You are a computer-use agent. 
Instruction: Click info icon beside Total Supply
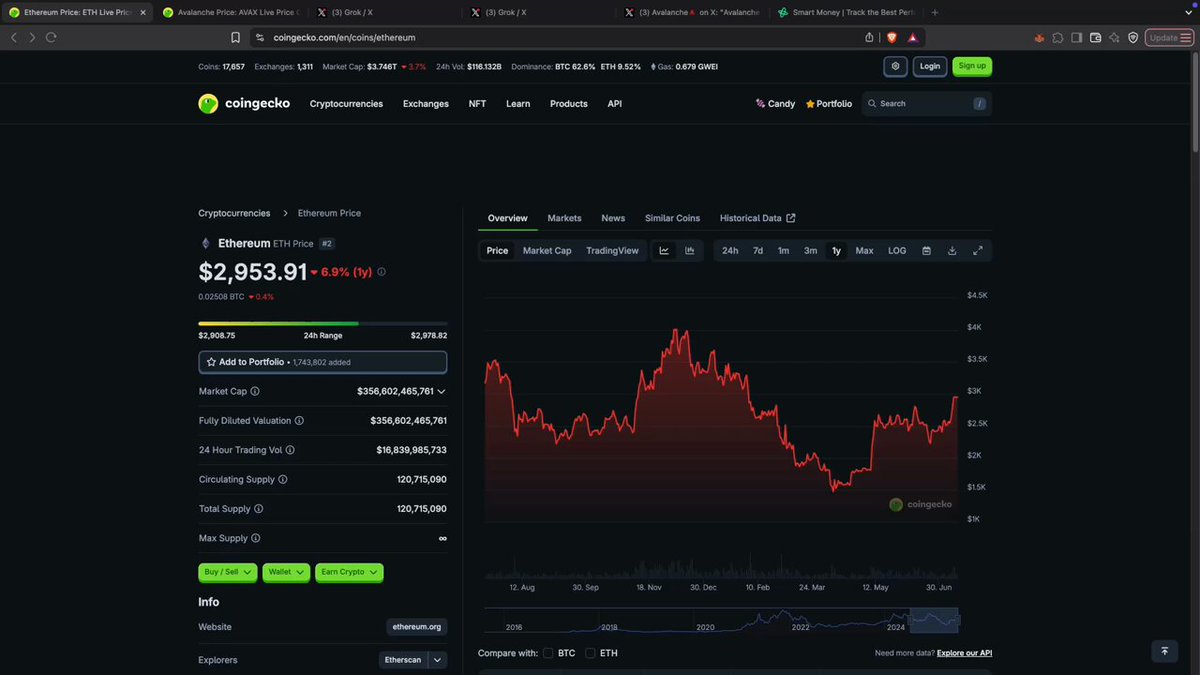[259, 509]
